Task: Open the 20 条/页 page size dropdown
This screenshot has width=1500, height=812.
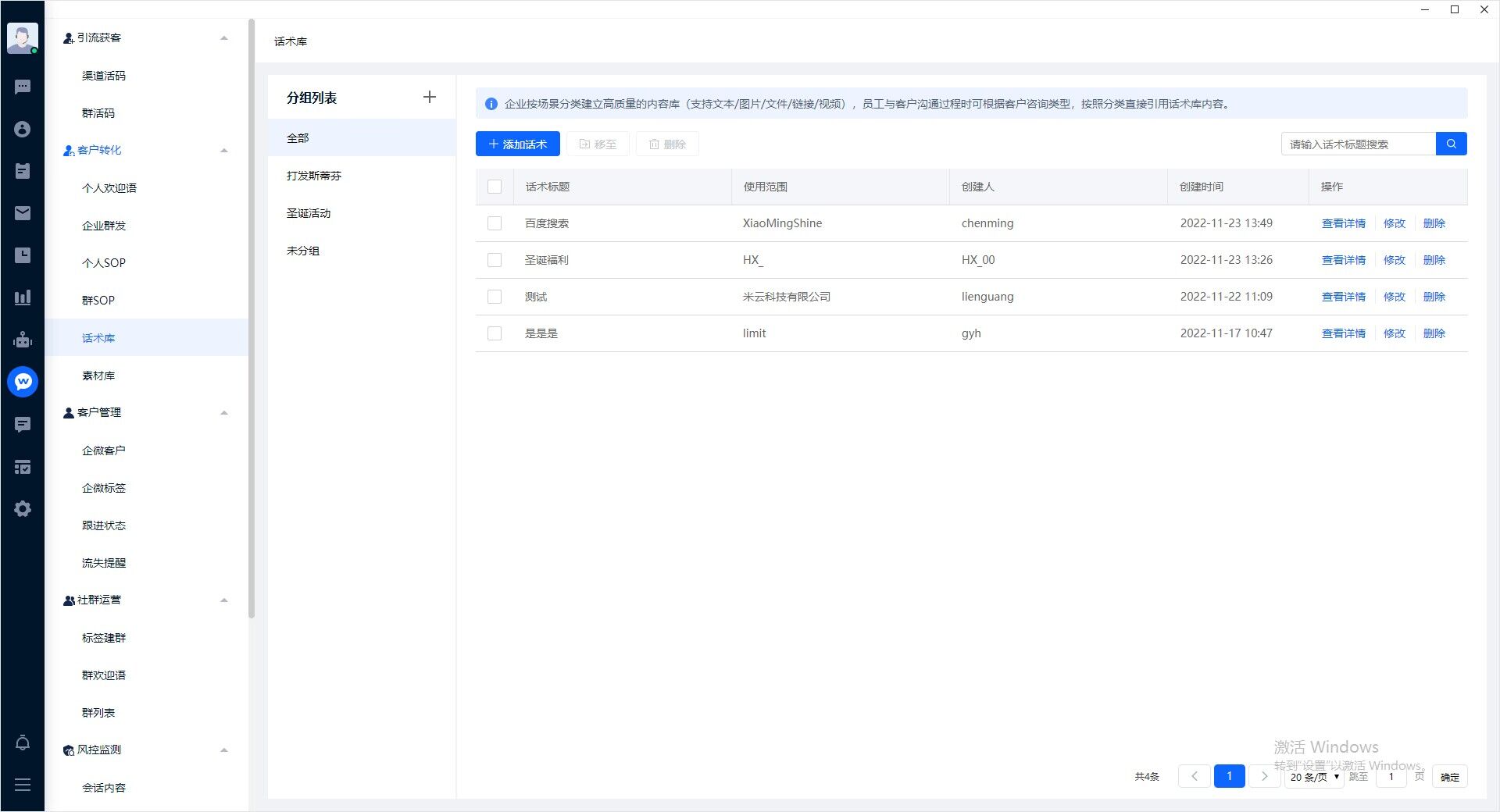Action: 1314,777
